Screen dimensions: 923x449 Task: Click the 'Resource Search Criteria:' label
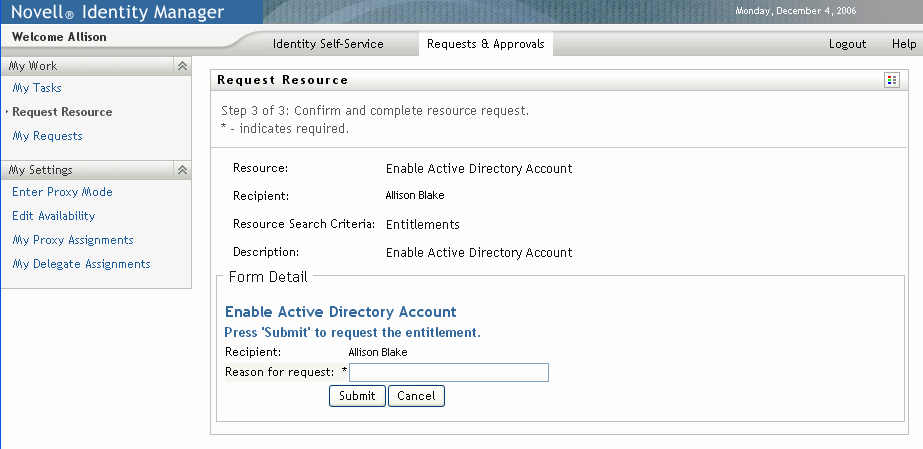coord(304,224)
